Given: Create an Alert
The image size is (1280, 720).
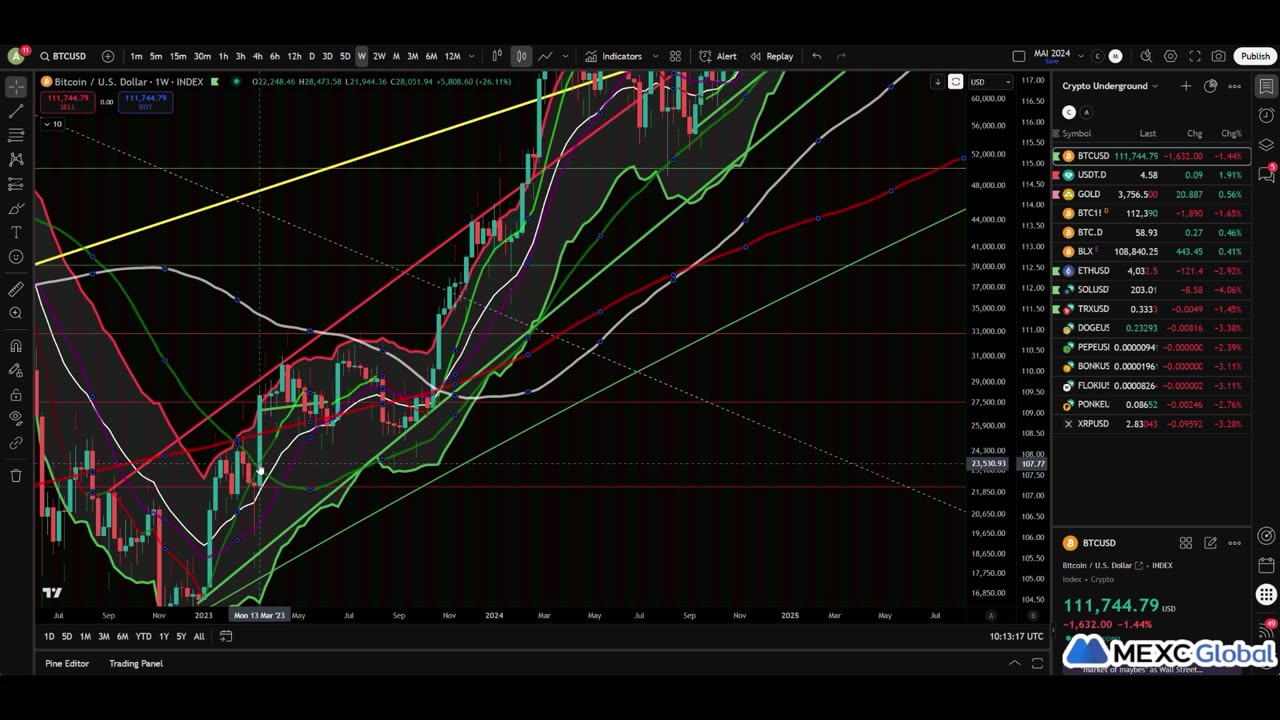Looking at the screenshot, I should (x=718, y=56).
